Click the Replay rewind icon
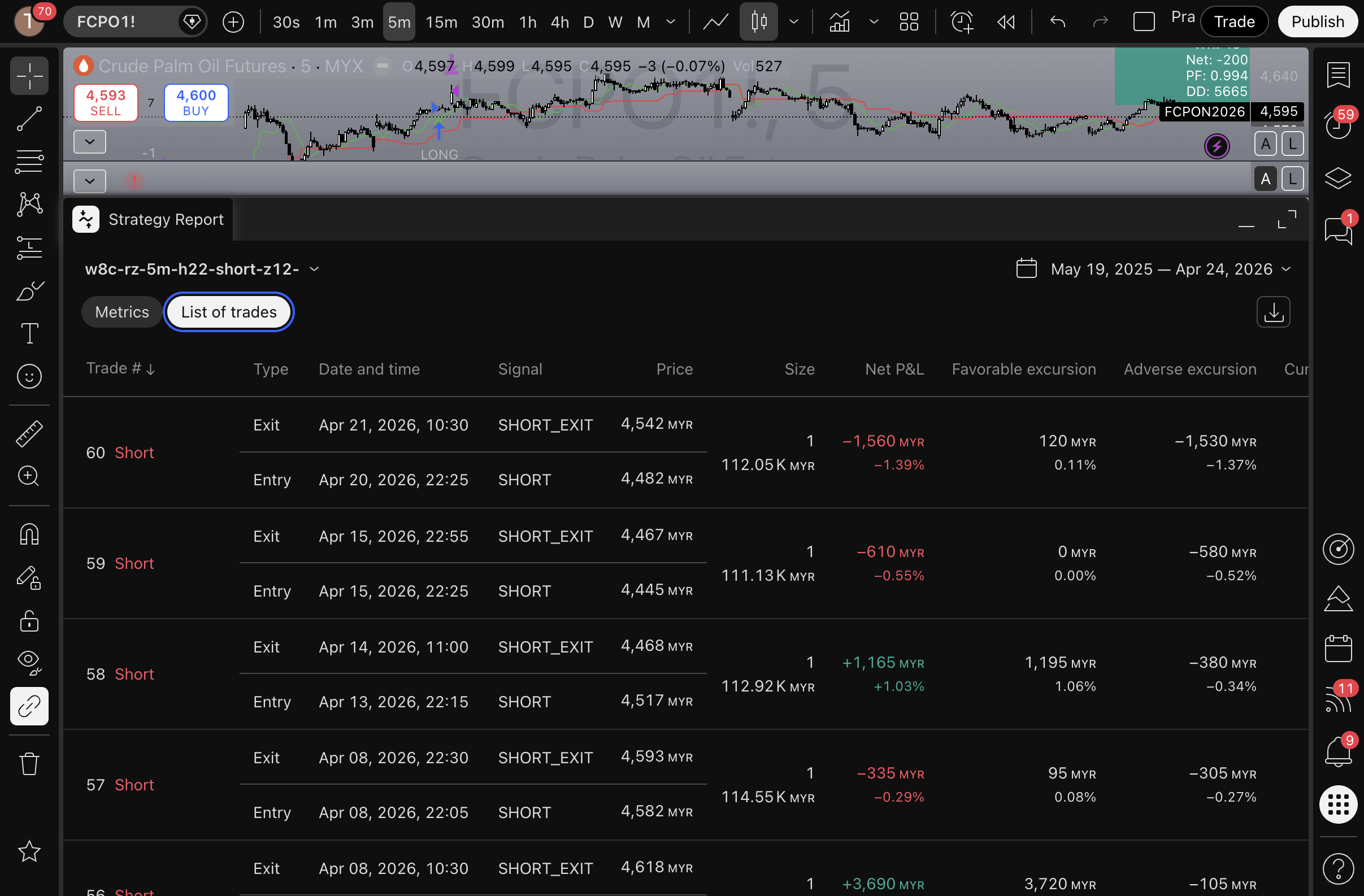The image size is (1364, 896). (x=1006, y=22)
